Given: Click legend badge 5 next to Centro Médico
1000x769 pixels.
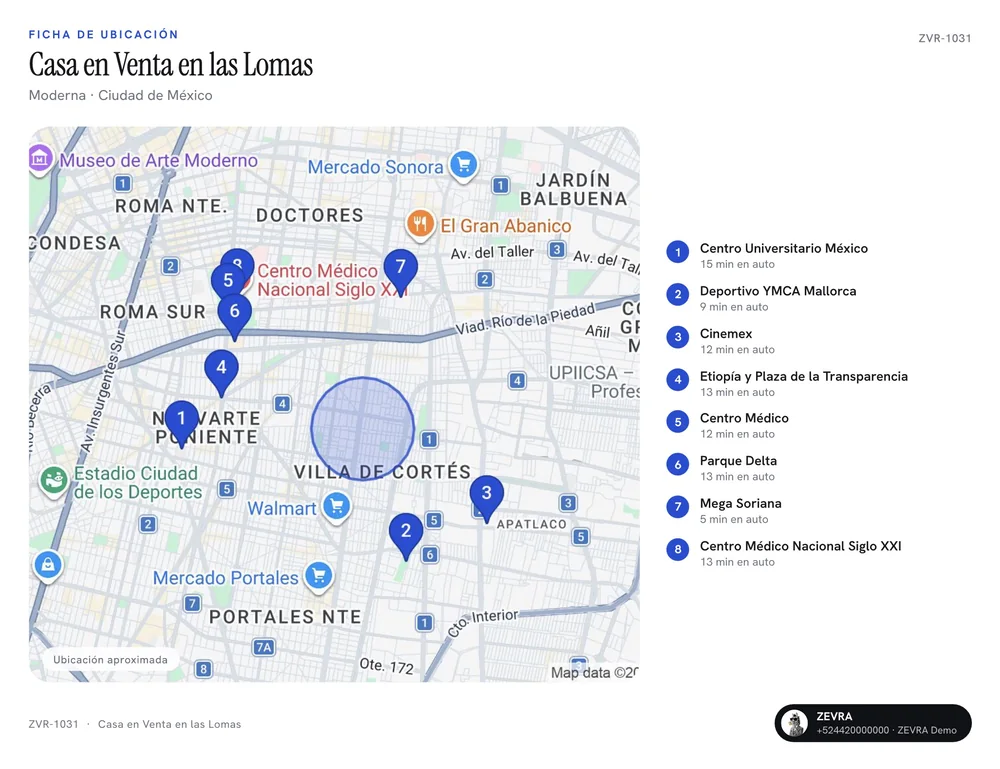Looking at the screenshot, I should click(678, 422).
